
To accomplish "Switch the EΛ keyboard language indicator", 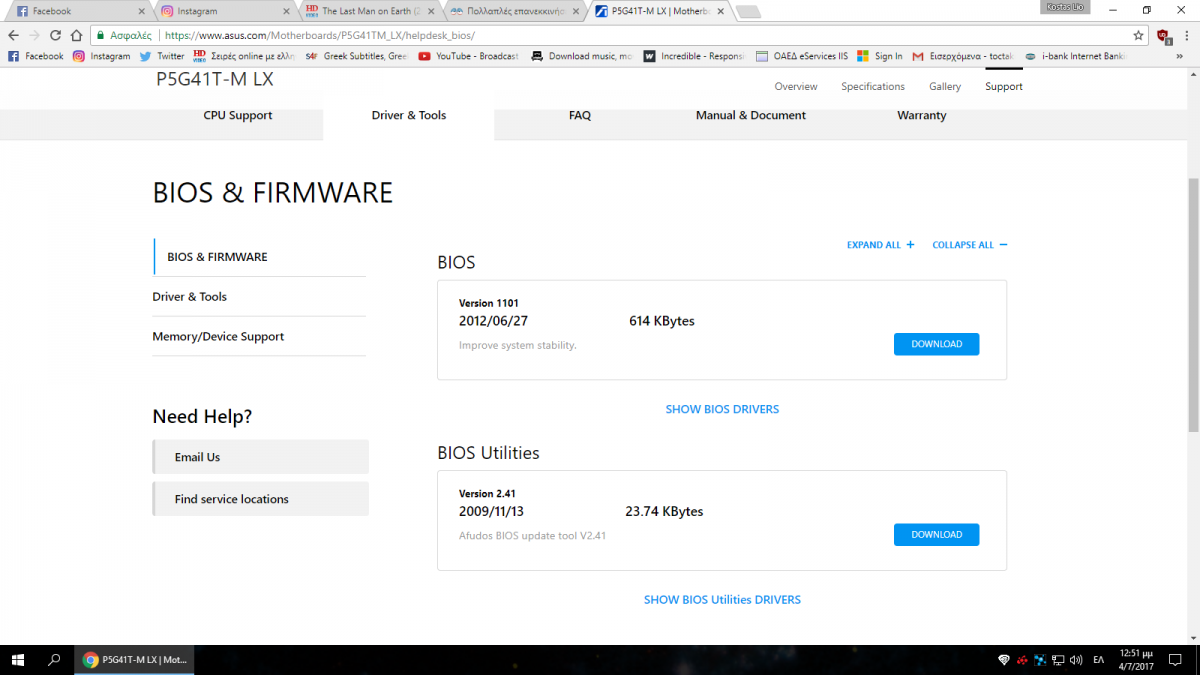I will click(x=1099, y=660).
